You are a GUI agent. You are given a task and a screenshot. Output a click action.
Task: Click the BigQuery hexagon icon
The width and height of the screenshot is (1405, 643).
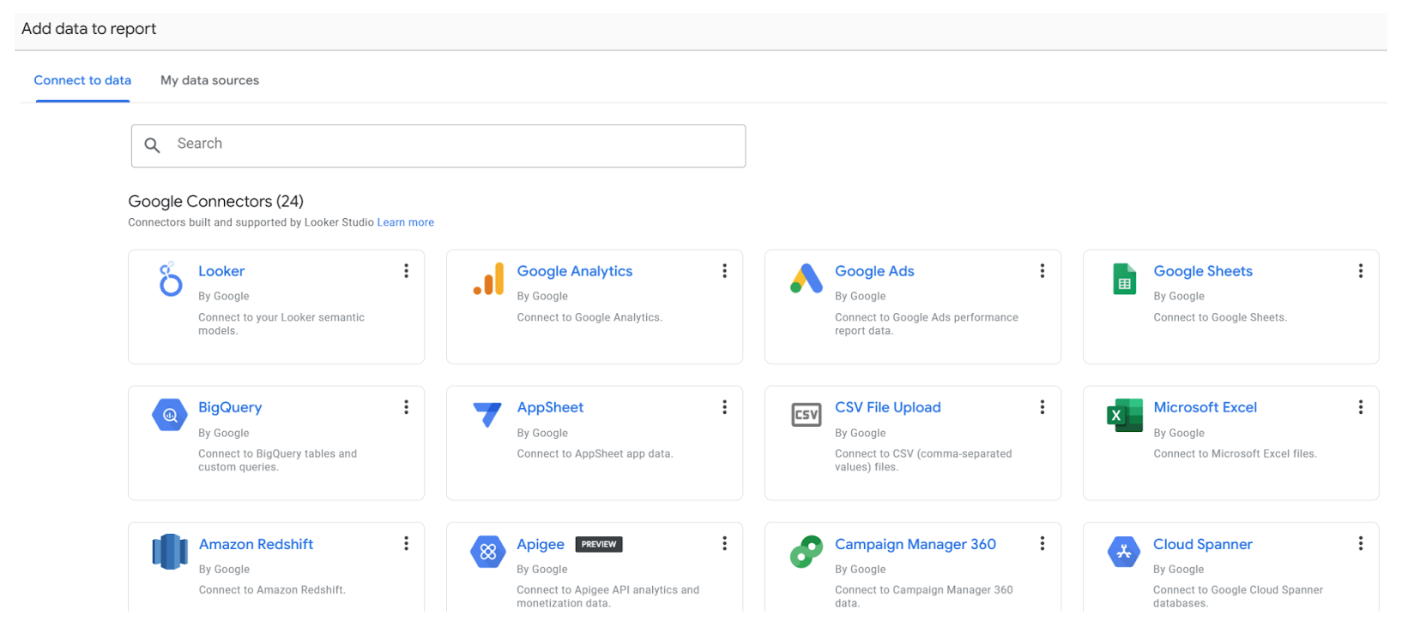[x=170, y=415]
